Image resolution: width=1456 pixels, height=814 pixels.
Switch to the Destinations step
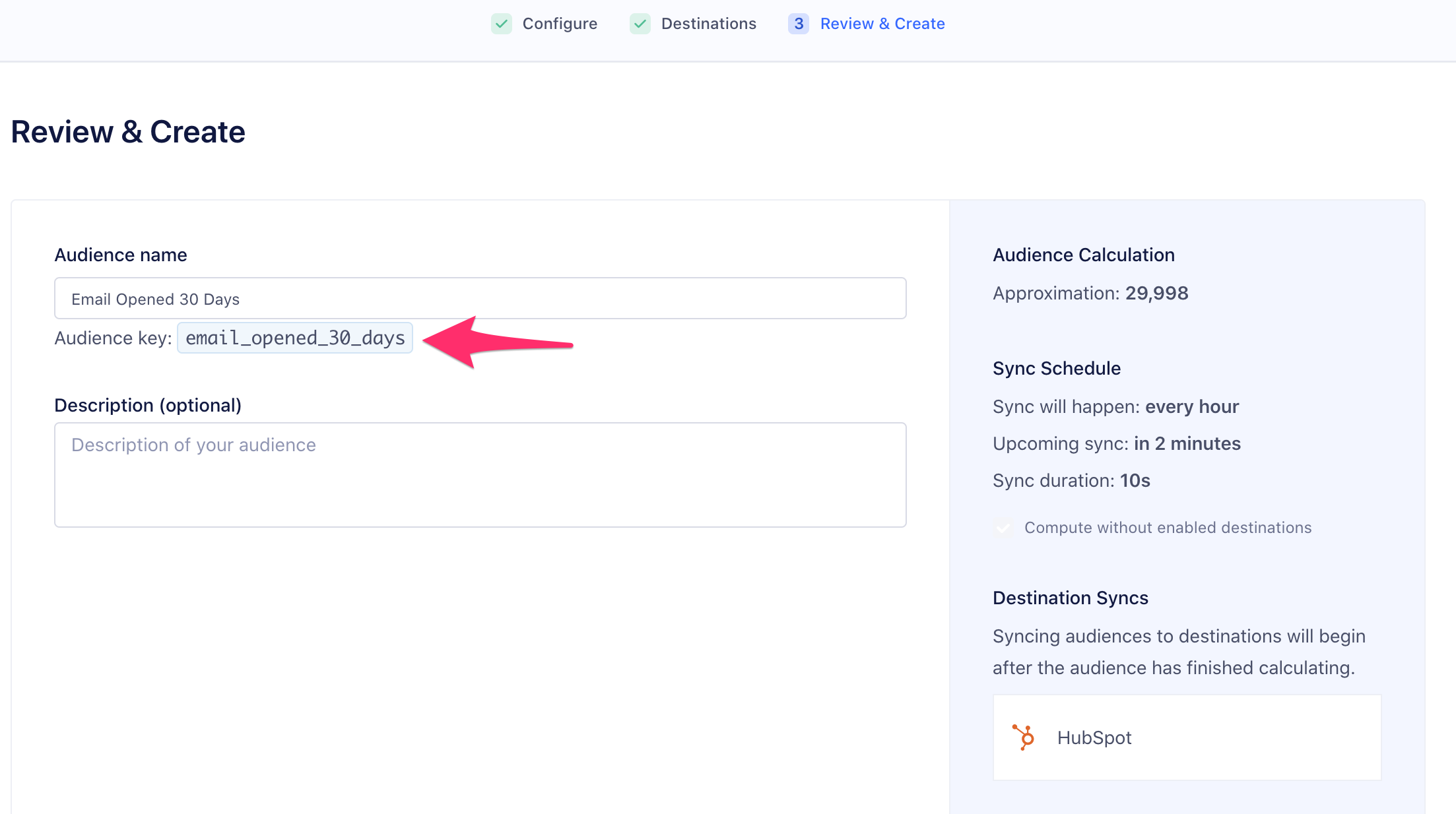[x=709, y=23]
